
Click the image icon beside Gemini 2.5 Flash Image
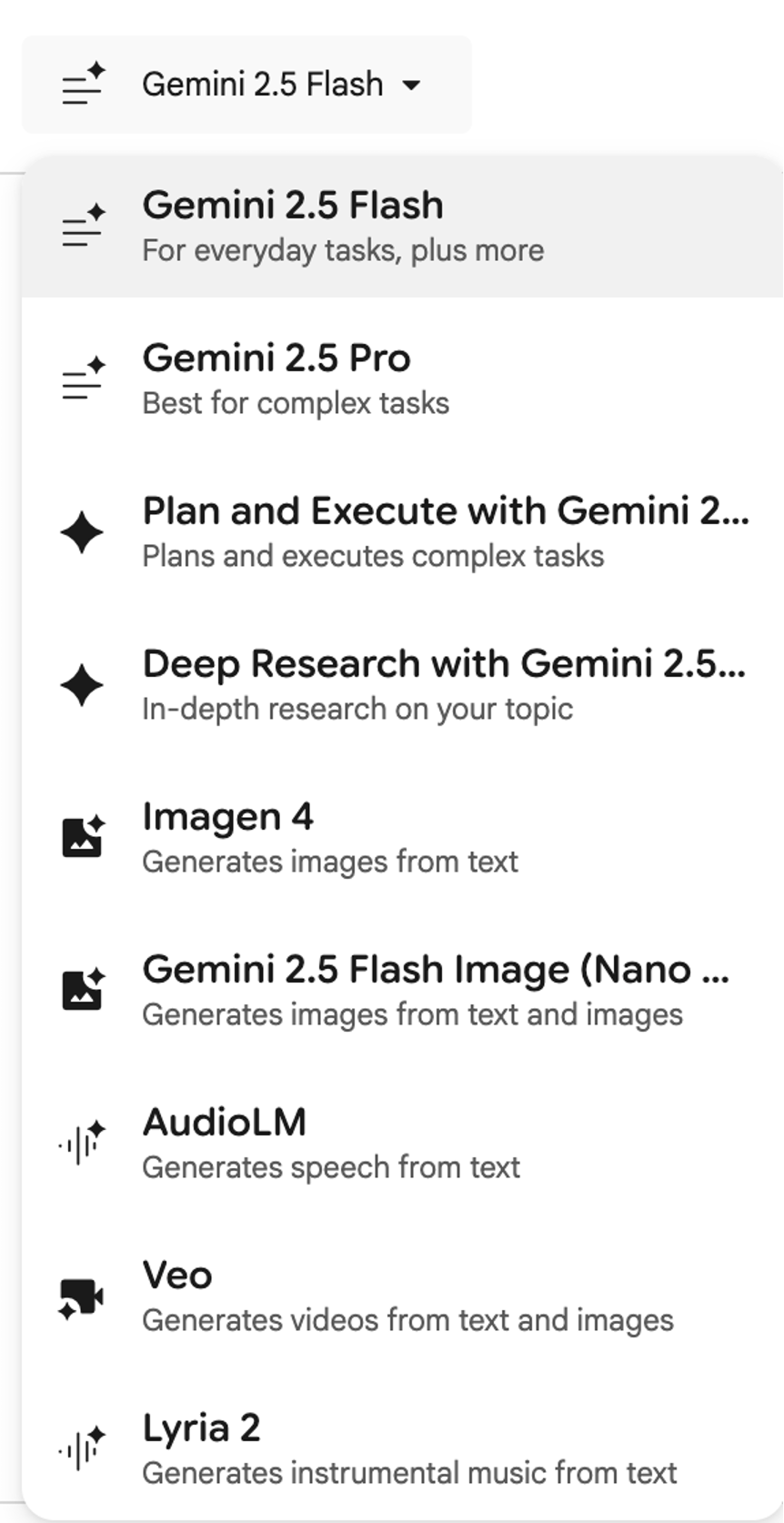(x=83, y=990)
